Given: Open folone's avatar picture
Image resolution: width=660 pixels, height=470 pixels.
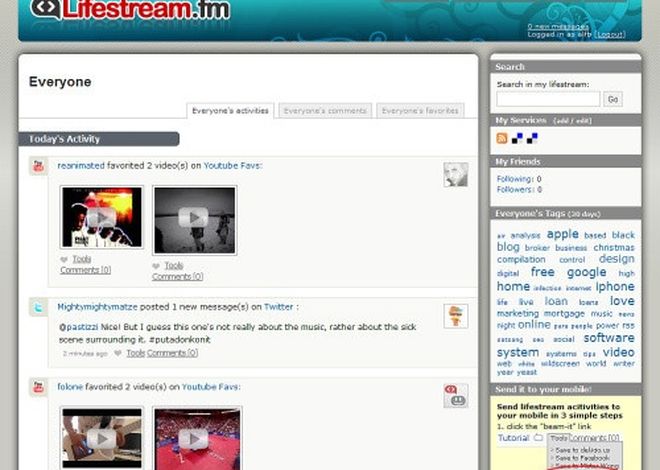Looking at the screenshot, I should pos(456,396).
